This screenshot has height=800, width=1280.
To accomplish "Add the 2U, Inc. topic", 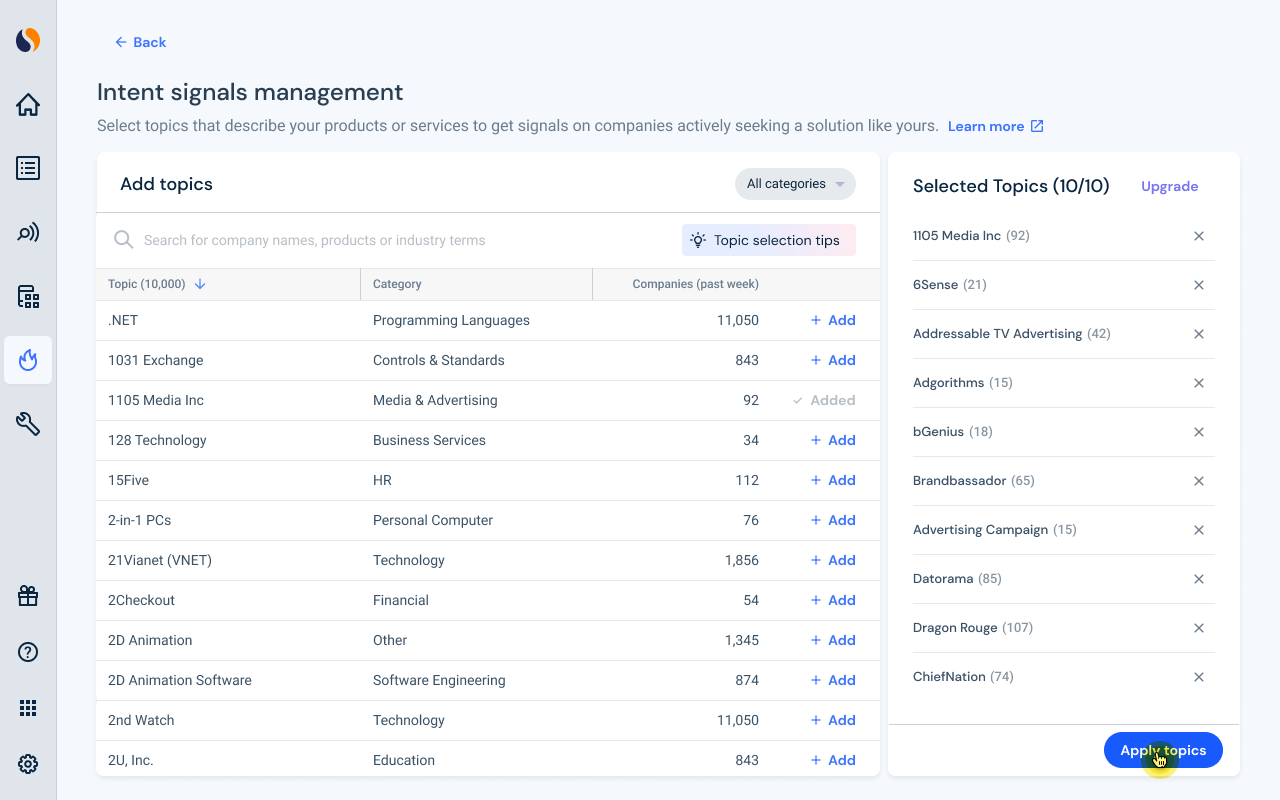I will pyautogui.click(x=833, y=760).
